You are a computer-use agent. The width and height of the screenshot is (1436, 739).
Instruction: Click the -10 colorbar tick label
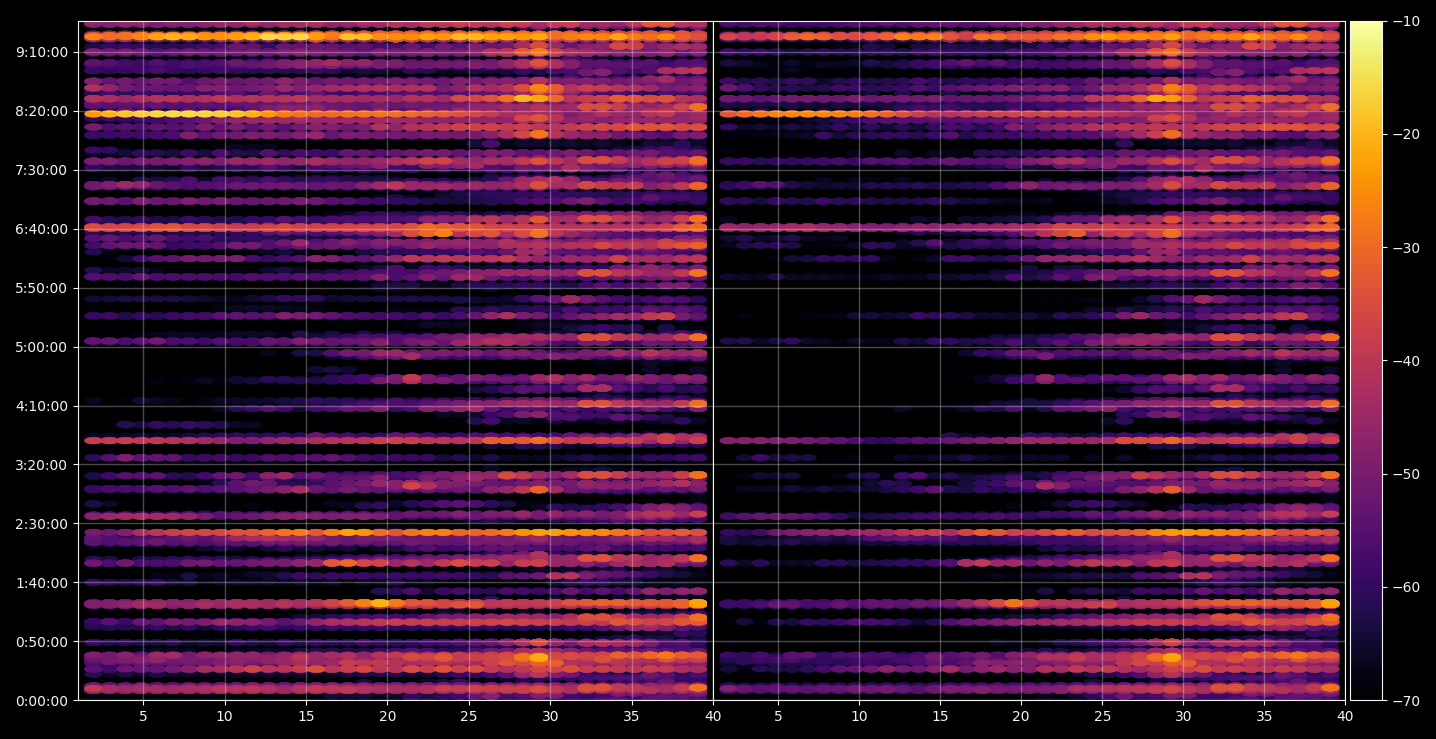click(x=1406, y=21)
